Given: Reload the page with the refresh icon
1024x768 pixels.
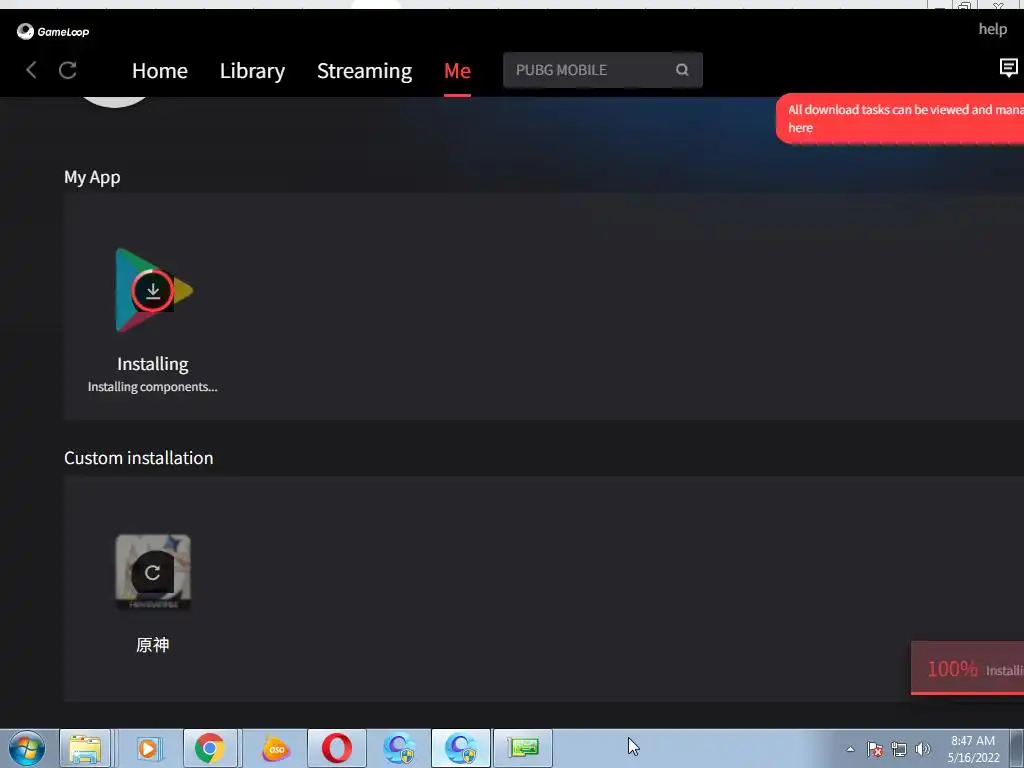Looking at the screenshot, I should pyautogui.click(x=68, y=70).
